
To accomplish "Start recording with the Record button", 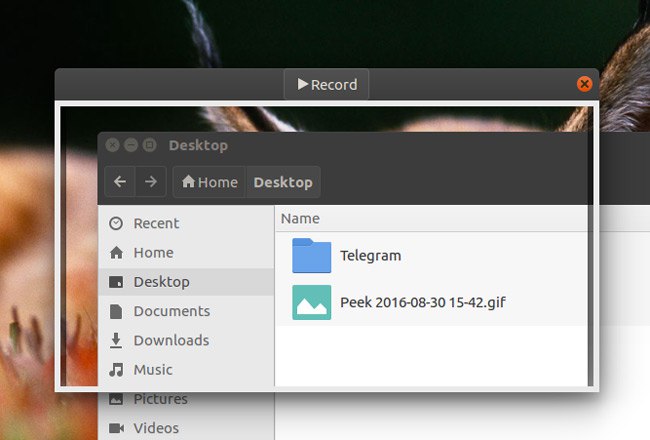I will (327, 85).
